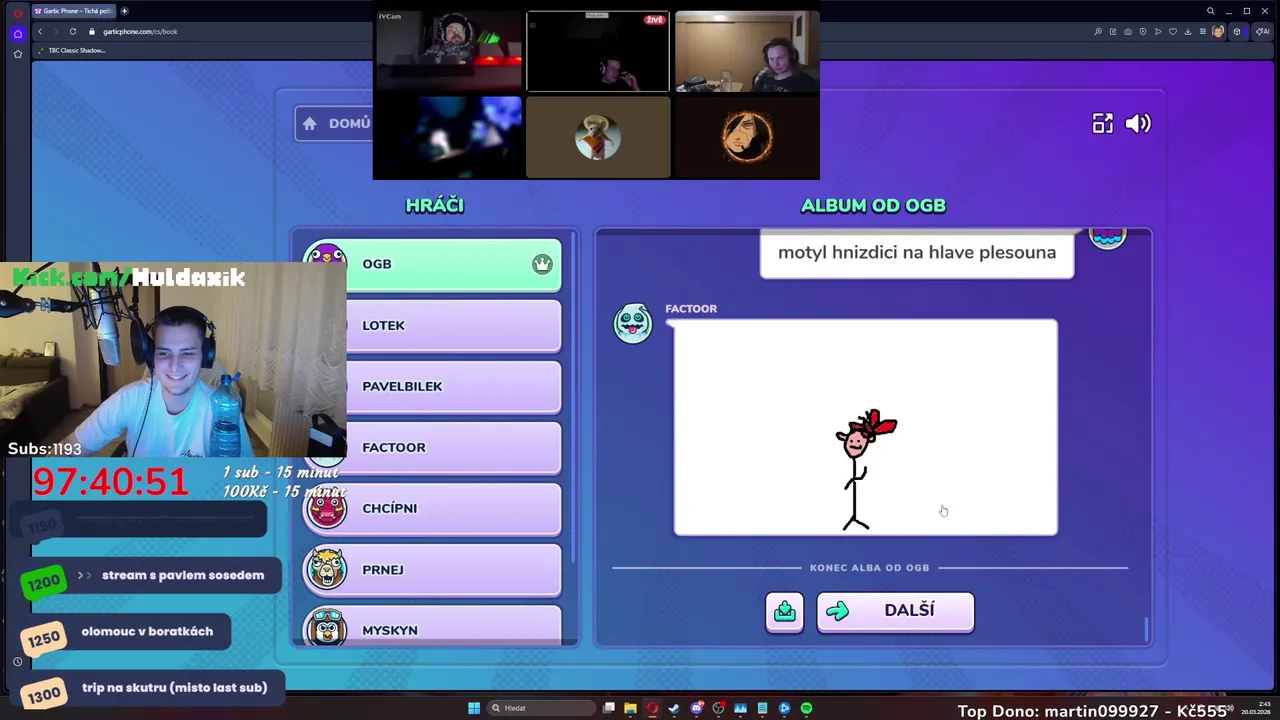Go back in browser history
This screenshot has height=720, width=1280.
coord(40,31)
